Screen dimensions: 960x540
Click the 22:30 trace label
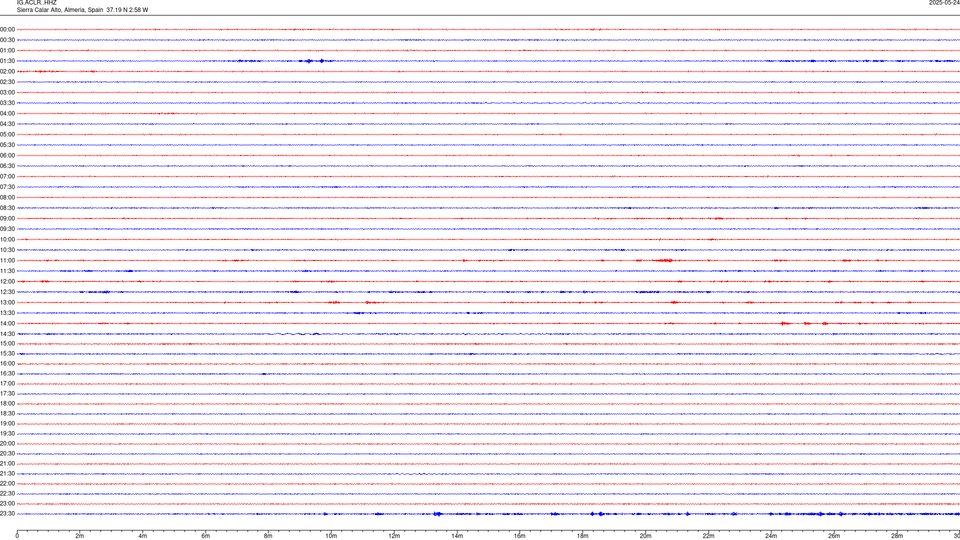tap(7, 493)
